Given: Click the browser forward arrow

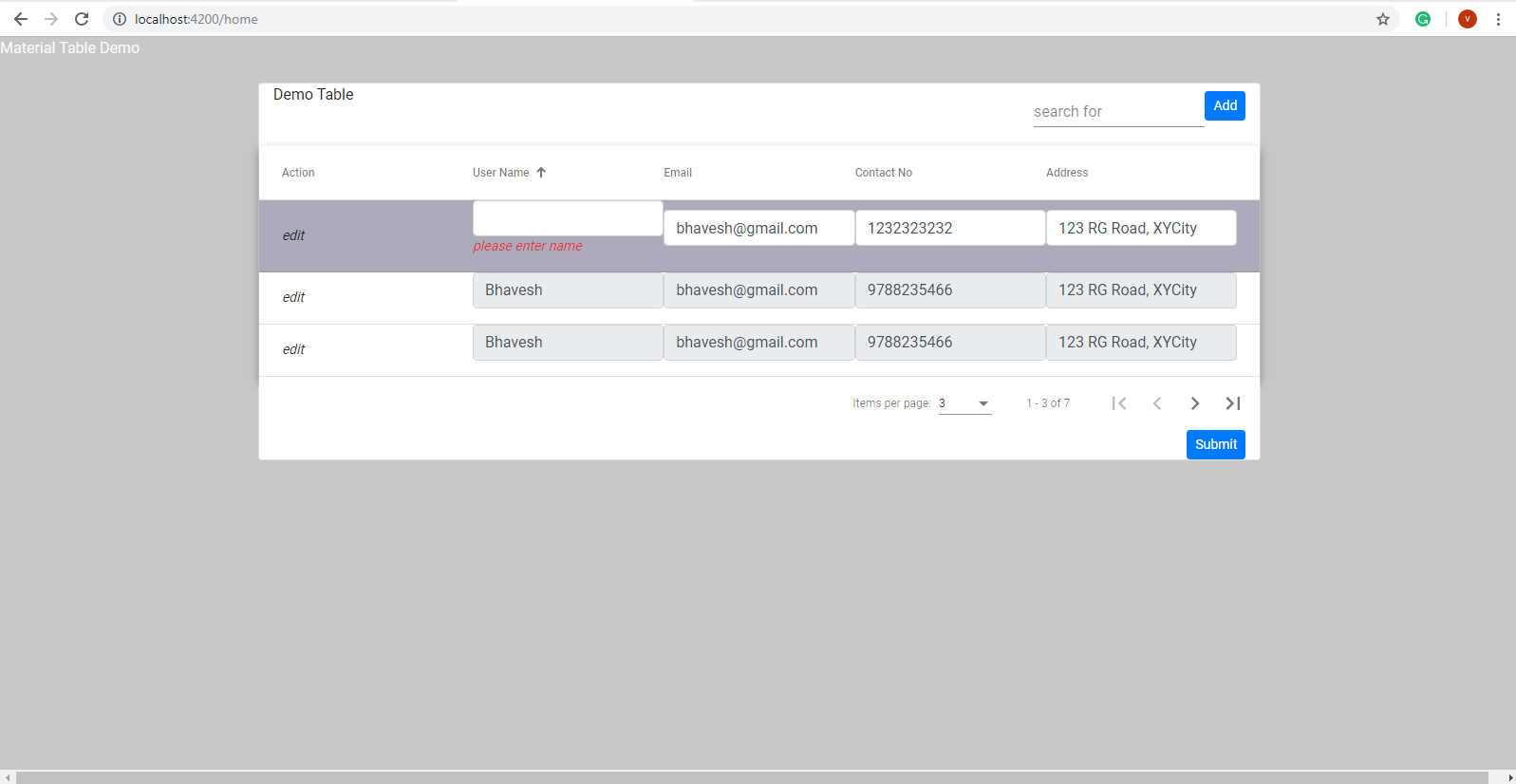Looking at the screenshot, I should [x=51, y=19].
